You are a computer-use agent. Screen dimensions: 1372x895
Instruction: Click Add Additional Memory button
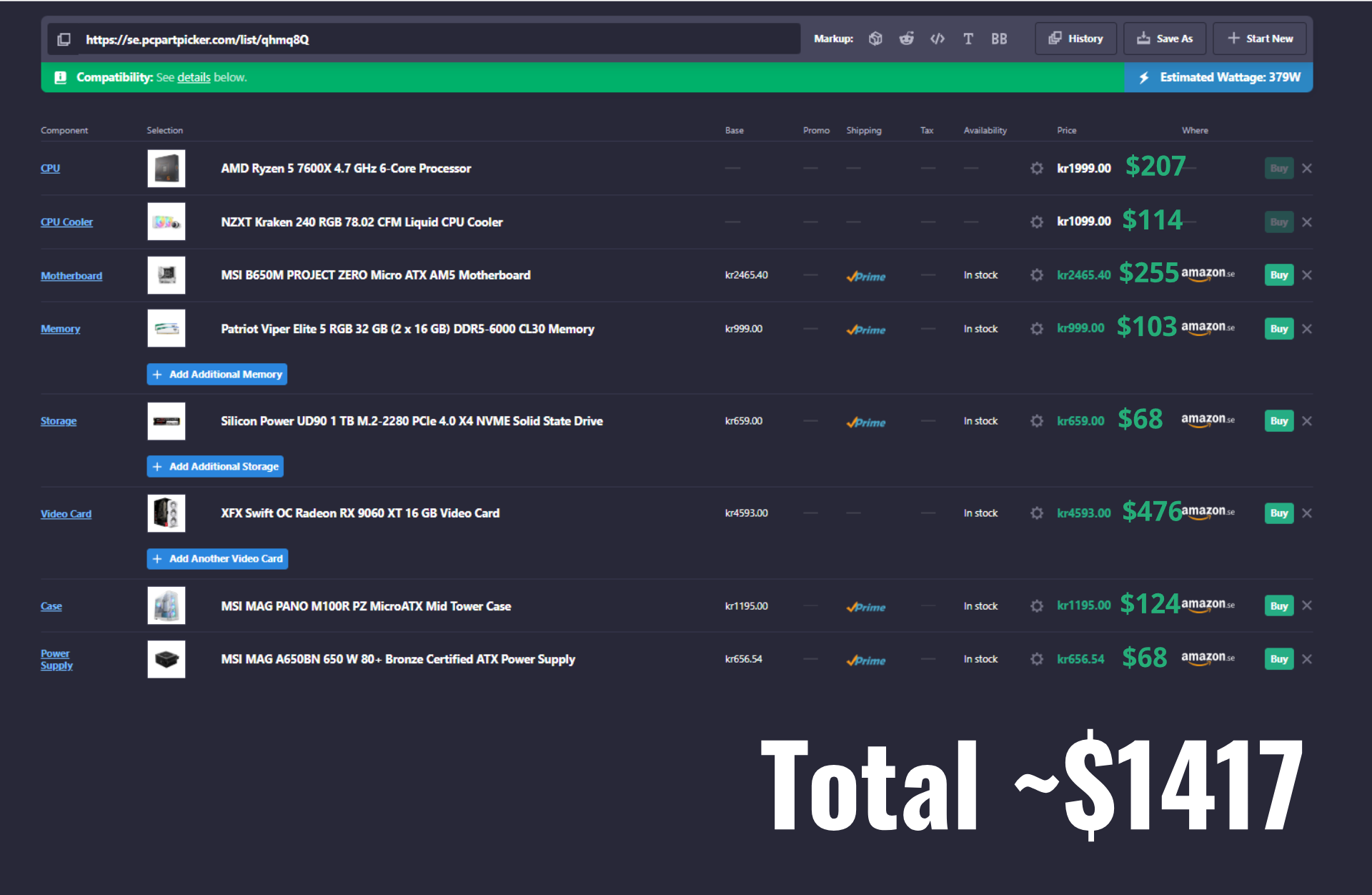217,375
